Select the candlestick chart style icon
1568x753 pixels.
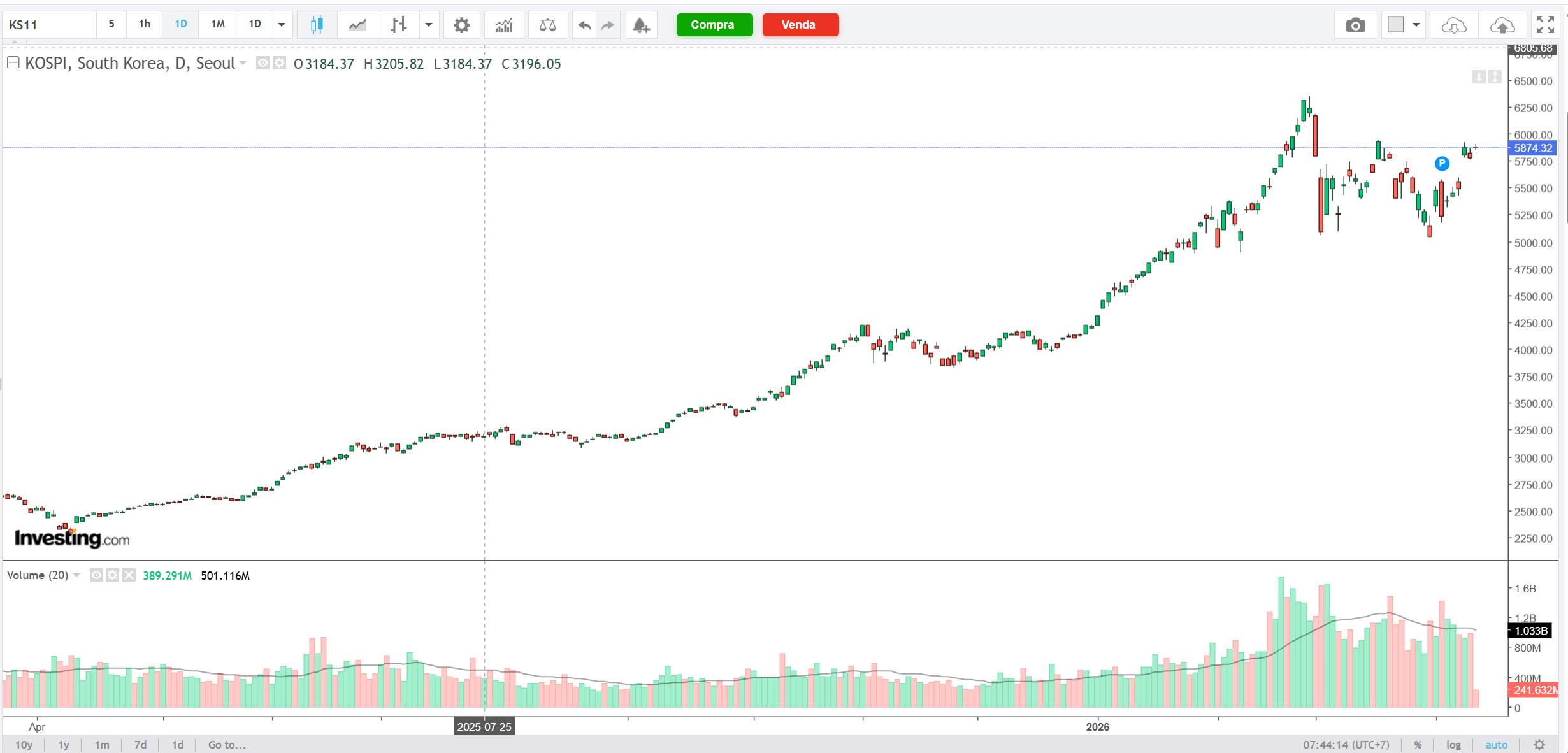pos(317,25)
